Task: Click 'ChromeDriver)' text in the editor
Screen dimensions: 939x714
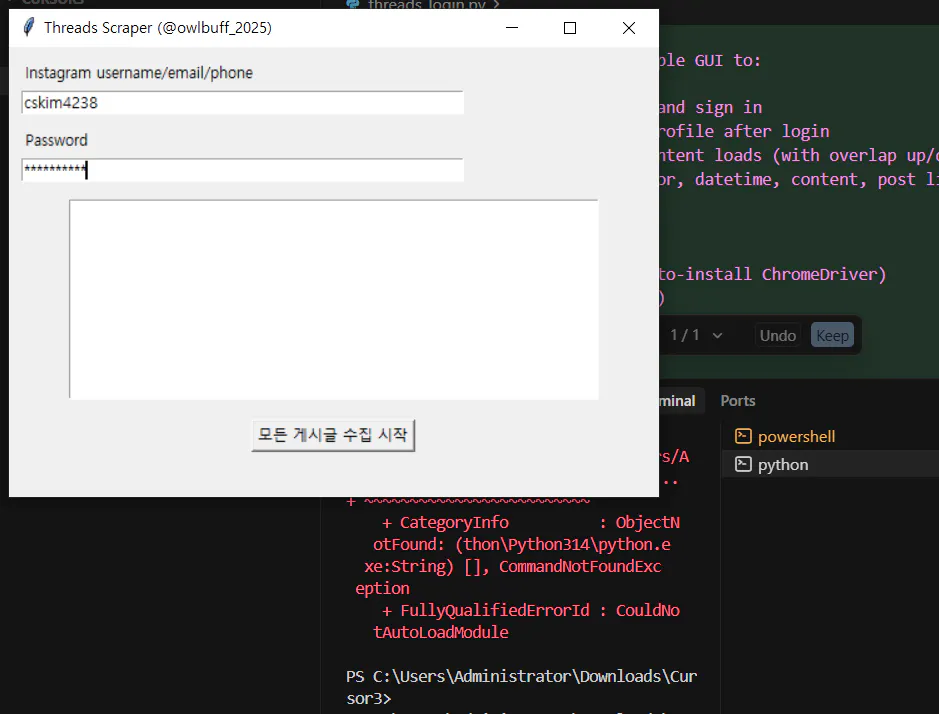Action: (x=823, y=274)
